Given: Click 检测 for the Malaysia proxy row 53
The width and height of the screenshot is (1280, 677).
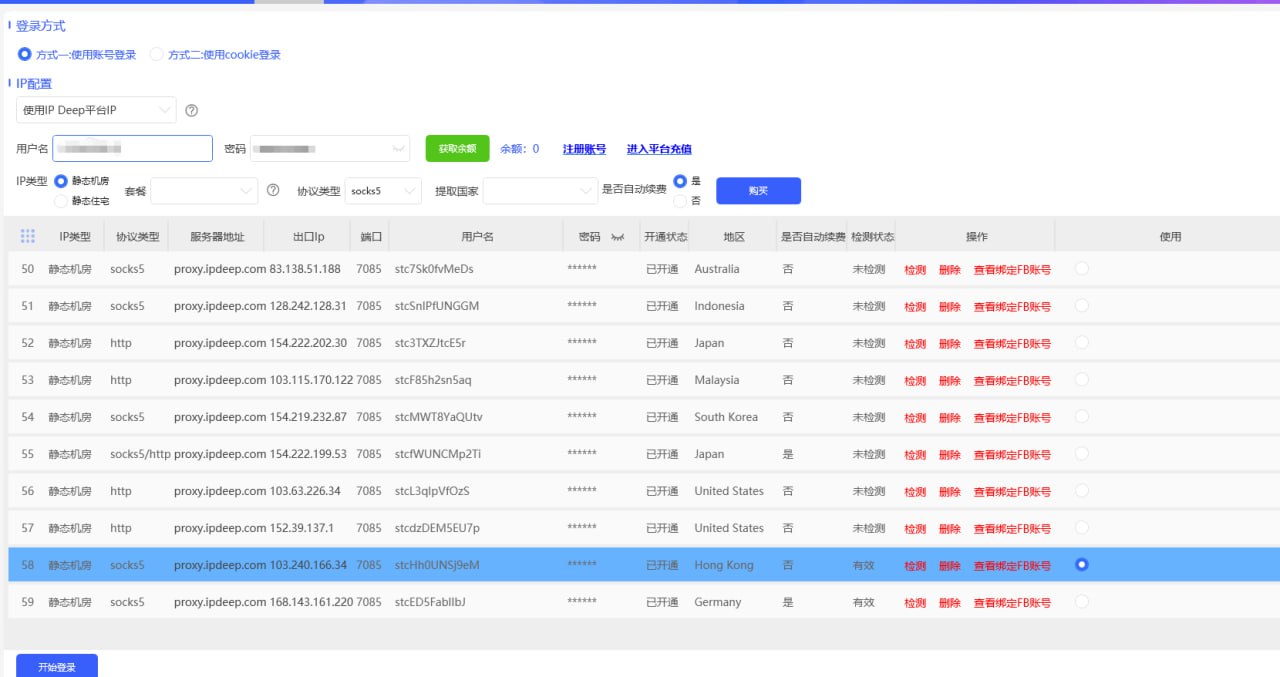Looking at the screenshot, I should [914, 380].
